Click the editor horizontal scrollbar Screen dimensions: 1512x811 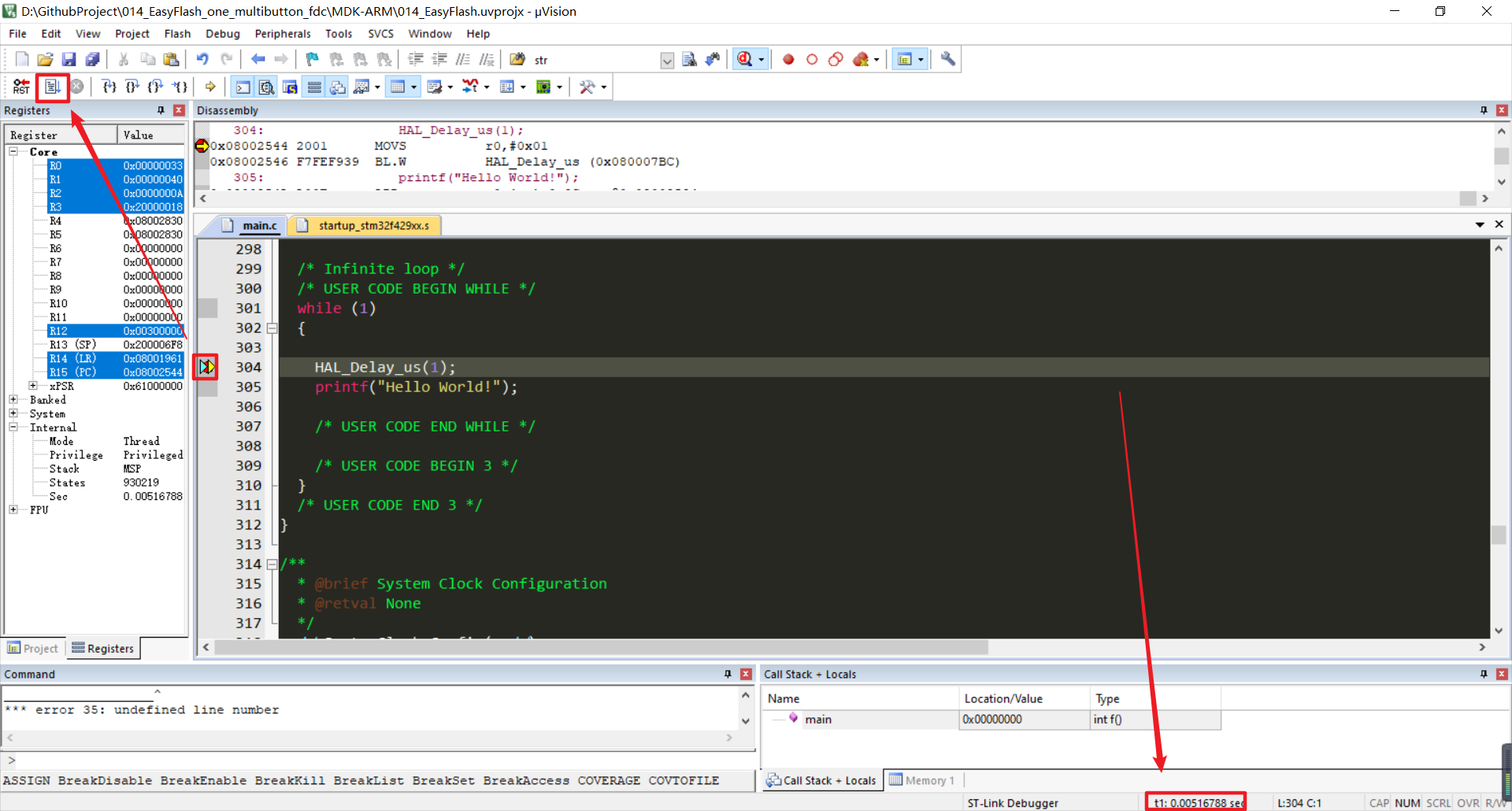point(600,647)
